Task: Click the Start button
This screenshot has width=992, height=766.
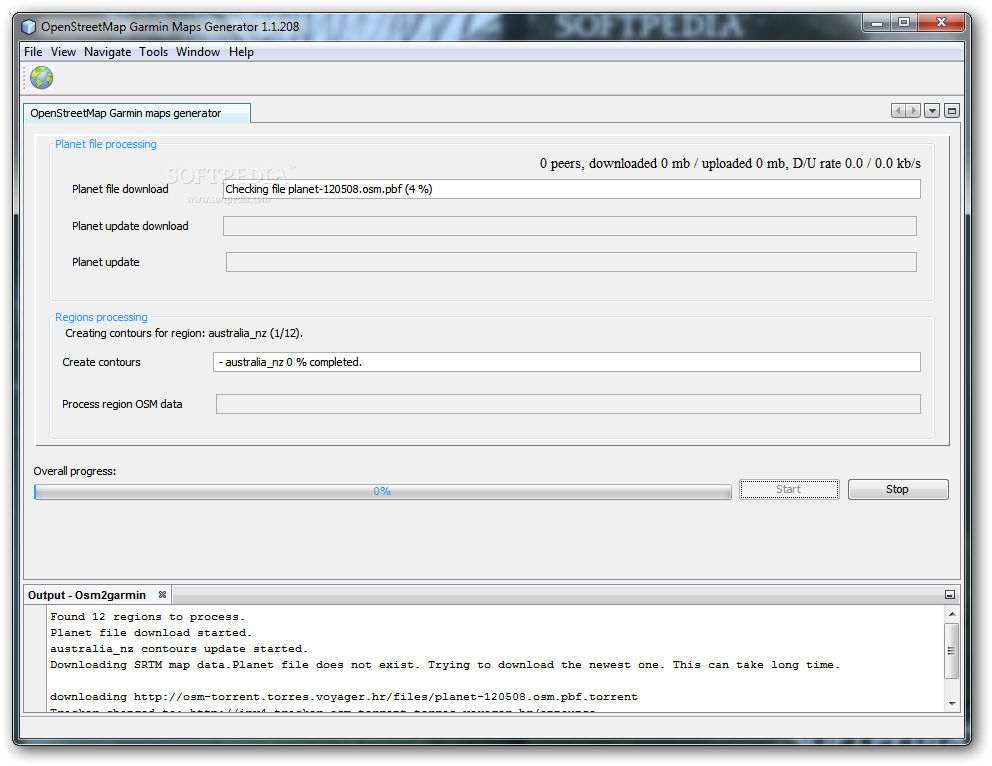Action: click(x=789, y=489)
